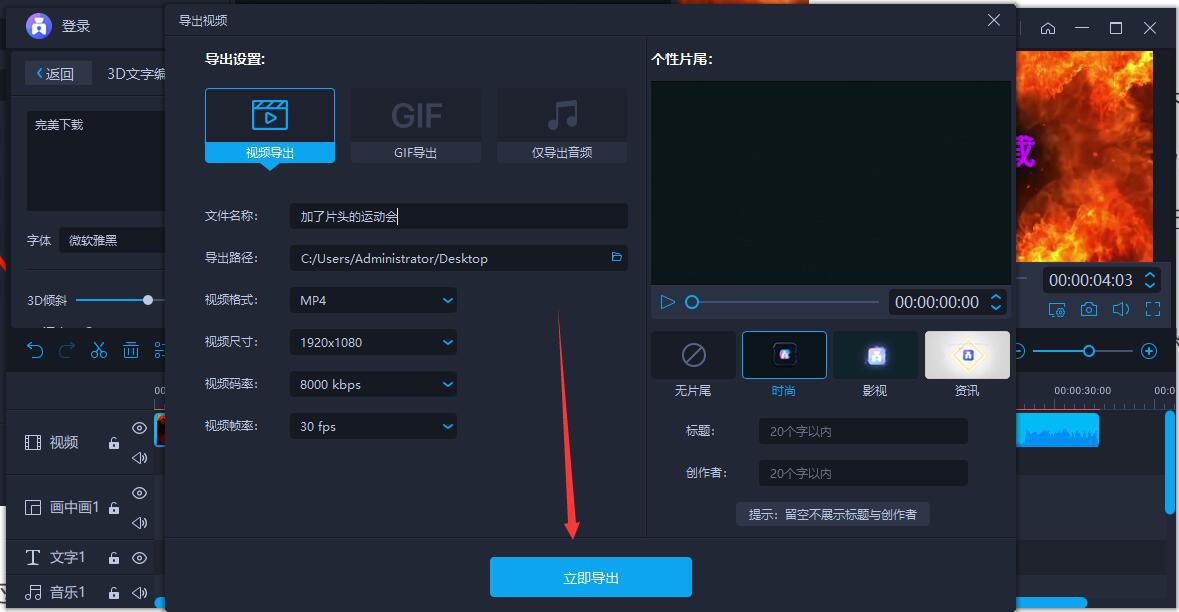Open the 视频格式 MP4 dropdown

pos(373,300)
